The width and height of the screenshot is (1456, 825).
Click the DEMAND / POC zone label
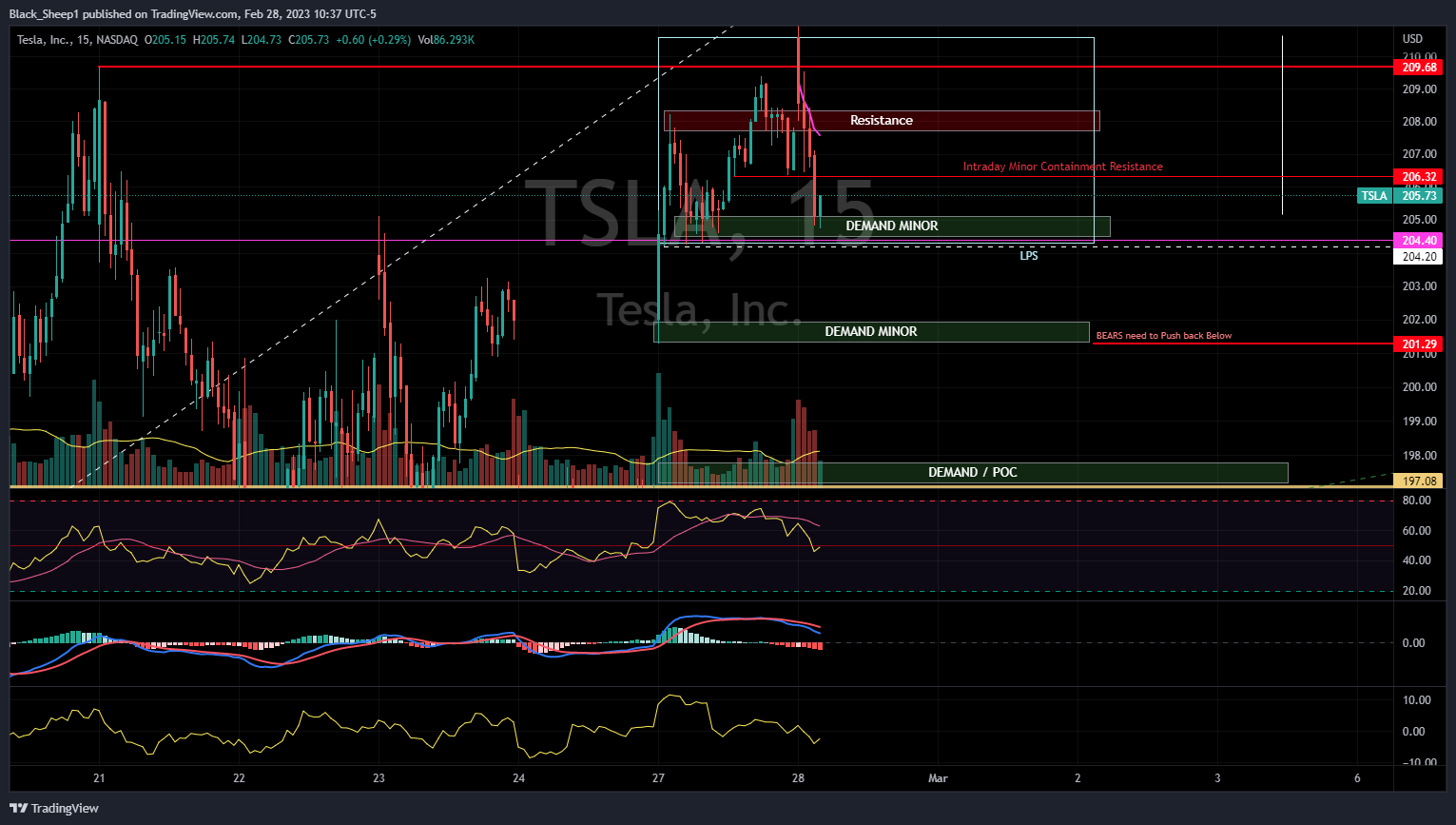pos(973,472)
